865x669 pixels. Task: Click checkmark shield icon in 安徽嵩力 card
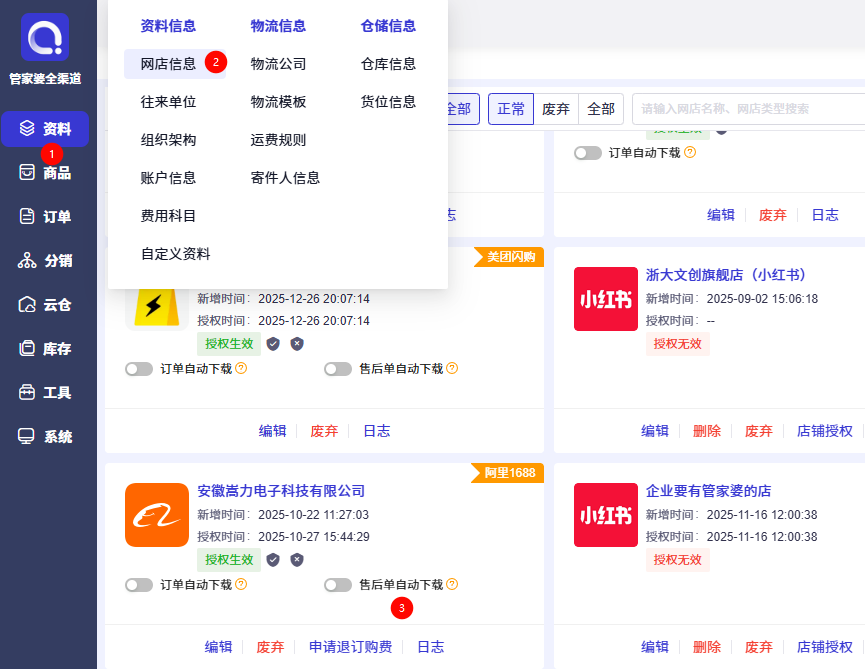click(273, 560)
